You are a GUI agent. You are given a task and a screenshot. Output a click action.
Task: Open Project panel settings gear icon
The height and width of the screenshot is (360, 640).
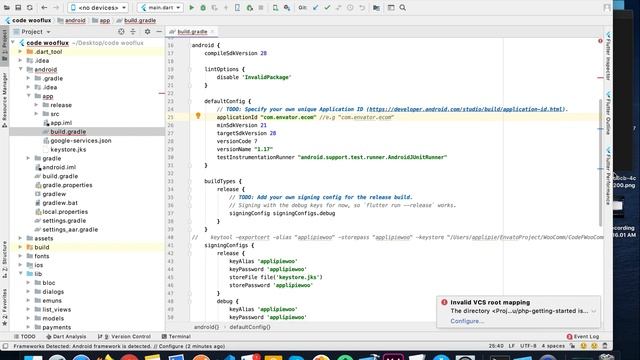pyautogui.click(x=147, y=31)
